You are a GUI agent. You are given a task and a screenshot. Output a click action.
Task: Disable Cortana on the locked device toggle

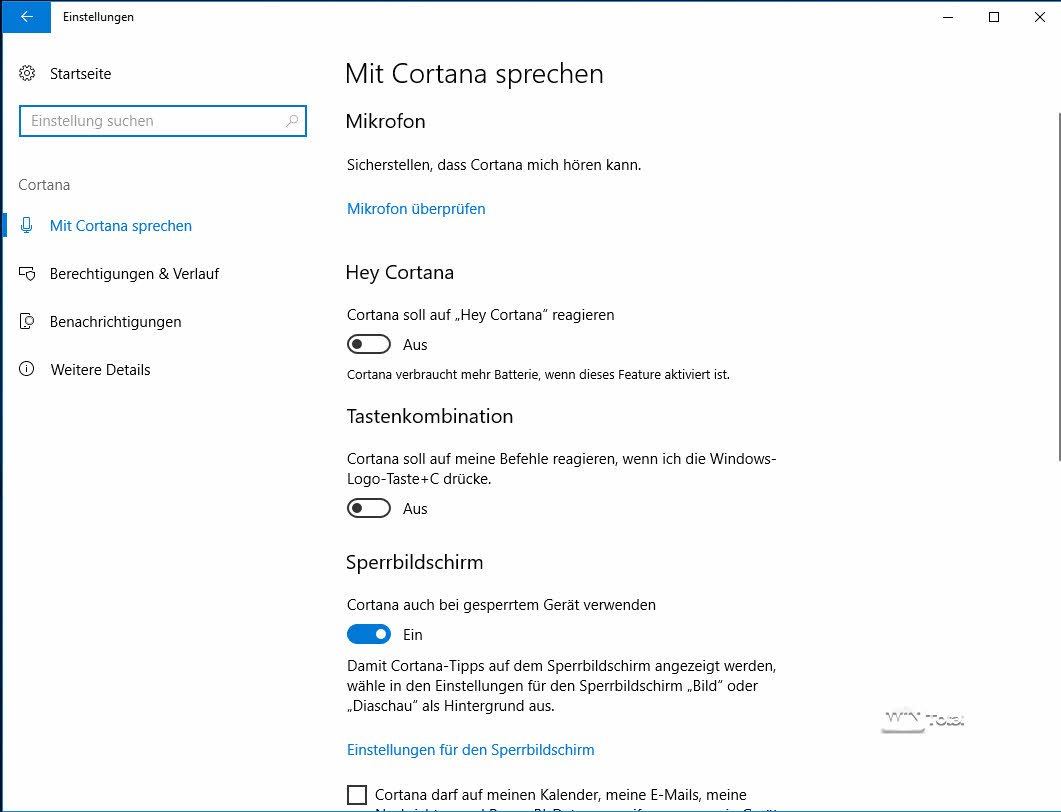coord(368,635)
